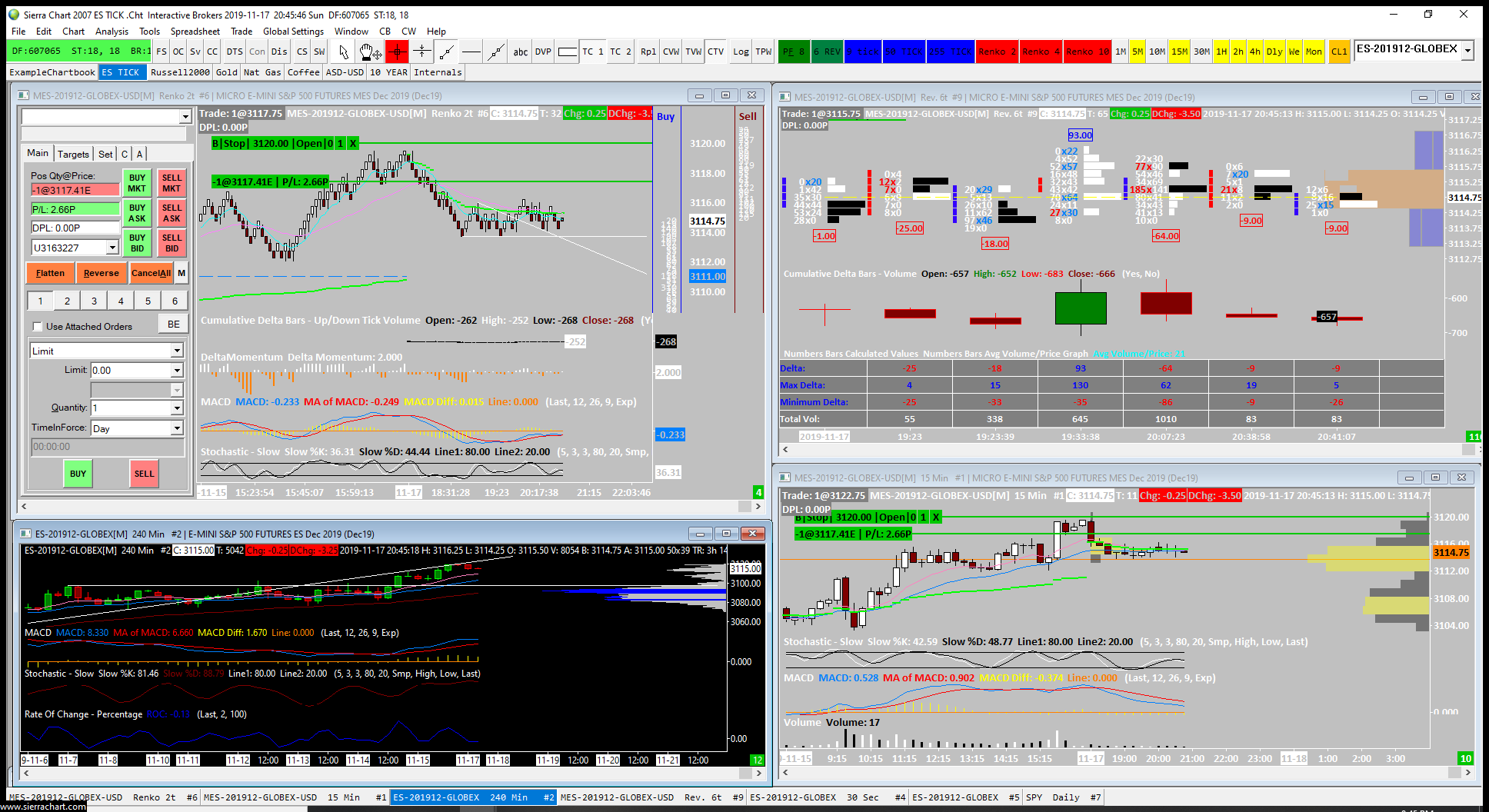
Task: Toggle the BE button in trade window
Action: click(x=174, y=324)
